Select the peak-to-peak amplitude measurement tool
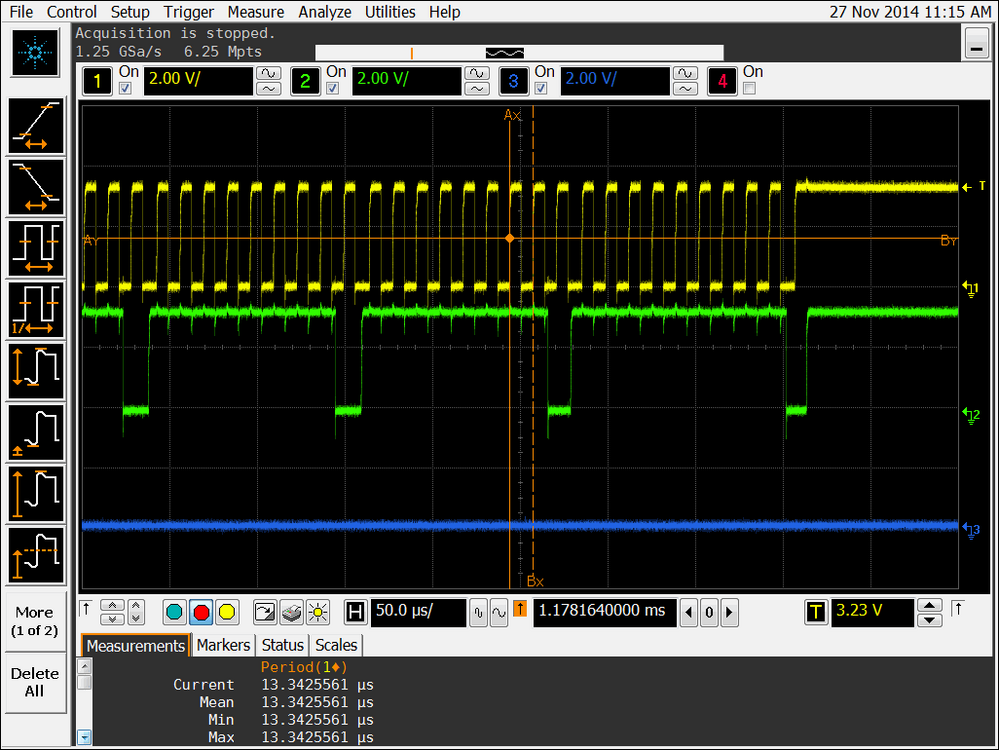Image resolution: width=999 pixels, height=750 pixels. pyautogui.click(x=34, y=371)
